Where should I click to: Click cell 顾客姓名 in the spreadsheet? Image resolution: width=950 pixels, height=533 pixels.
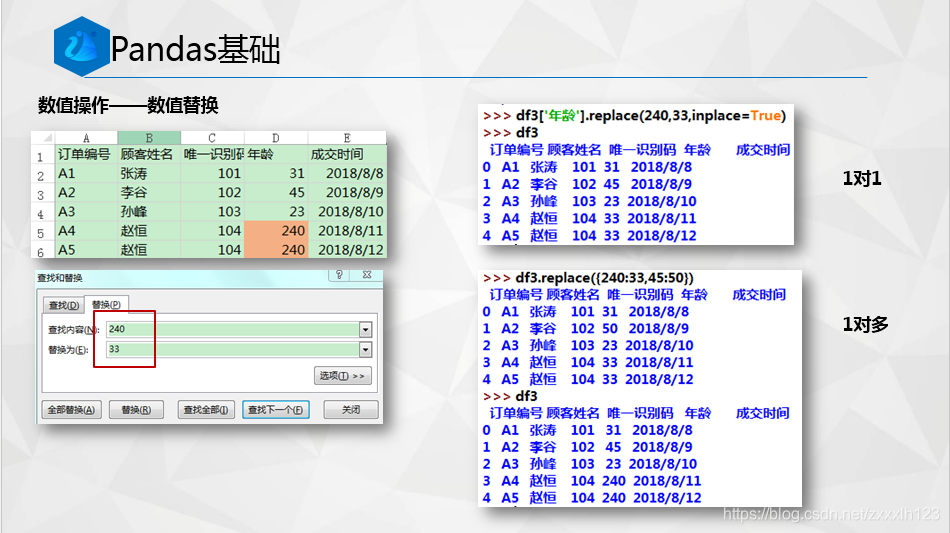pos(147,154)
